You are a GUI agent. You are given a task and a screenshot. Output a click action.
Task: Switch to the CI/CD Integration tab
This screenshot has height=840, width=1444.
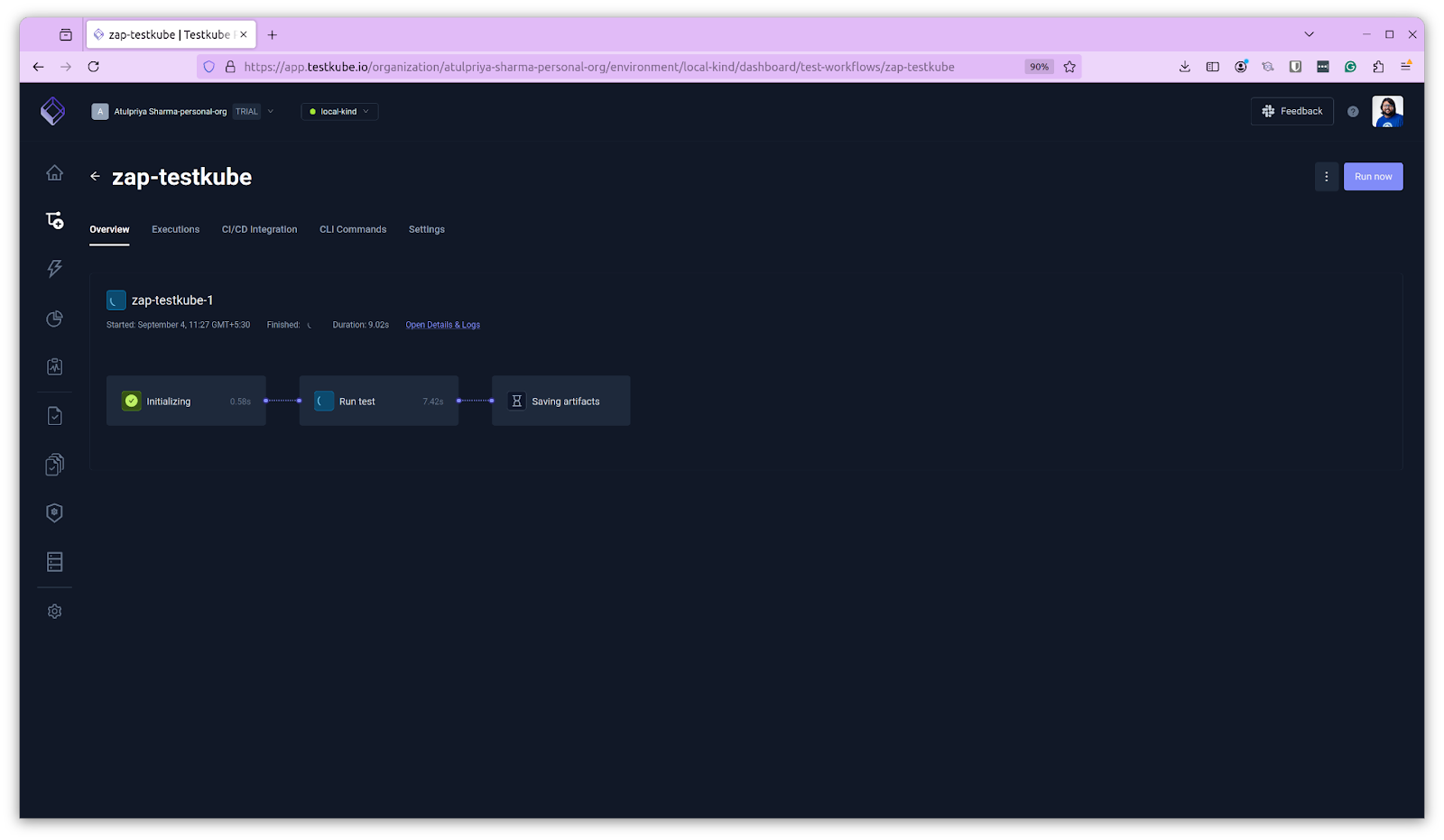pos(259,229)
